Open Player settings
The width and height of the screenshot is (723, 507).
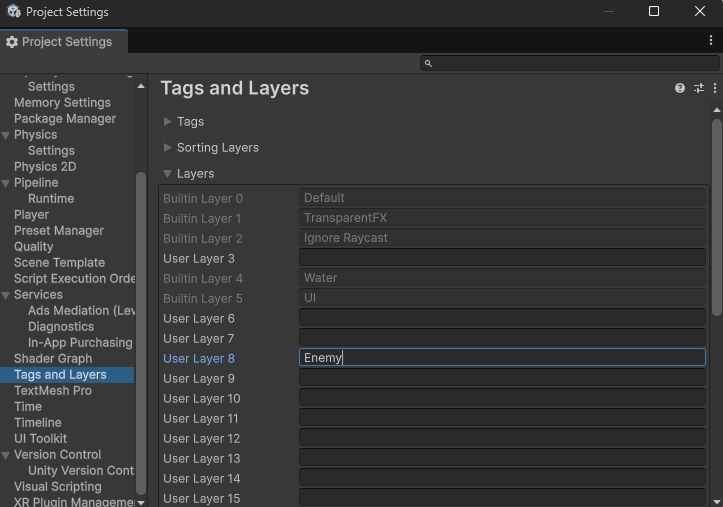[31, 215]
